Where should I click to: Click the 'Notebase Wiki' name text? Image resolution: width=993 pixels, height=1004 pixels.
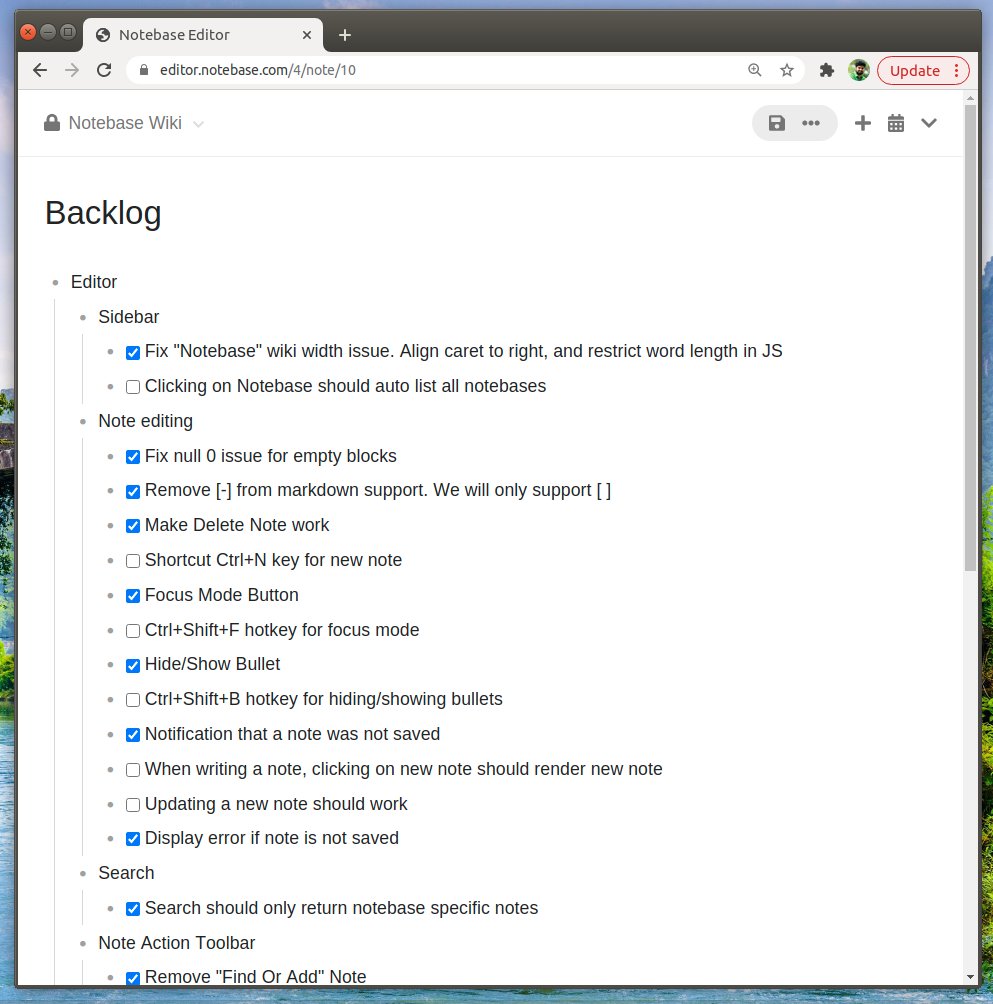point(125,123)
